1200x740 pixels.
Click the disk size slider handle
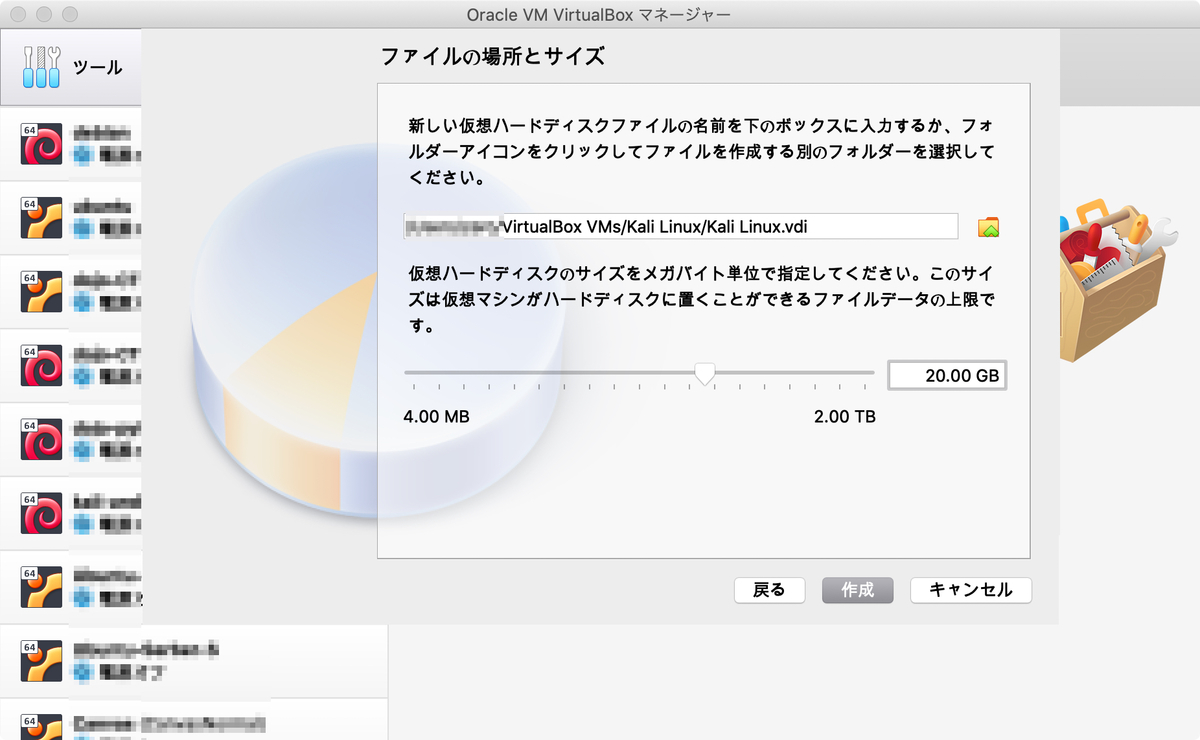tap(705, 374)
